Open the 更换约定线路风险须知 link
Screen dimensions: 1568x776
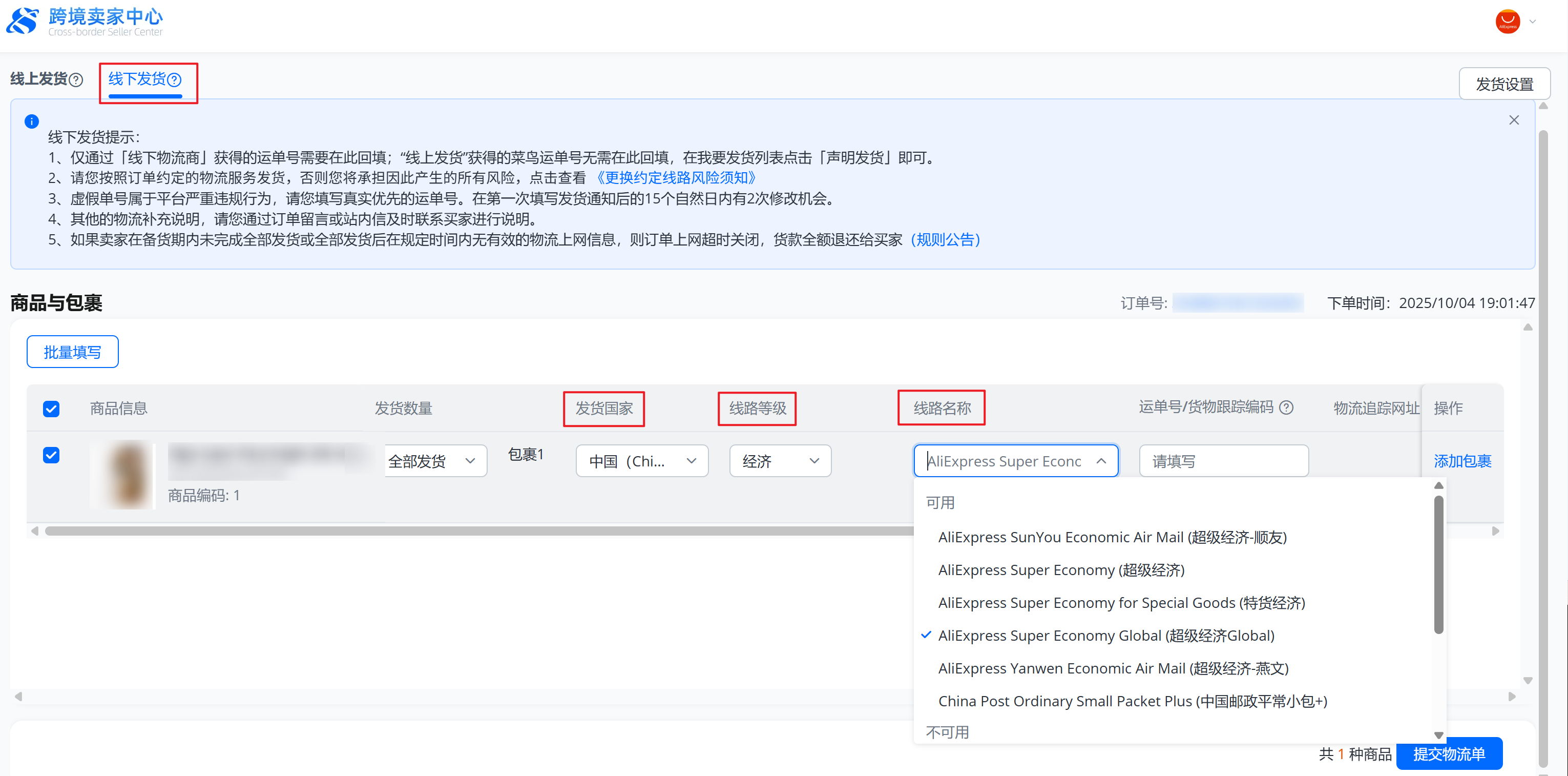(675, 178)
